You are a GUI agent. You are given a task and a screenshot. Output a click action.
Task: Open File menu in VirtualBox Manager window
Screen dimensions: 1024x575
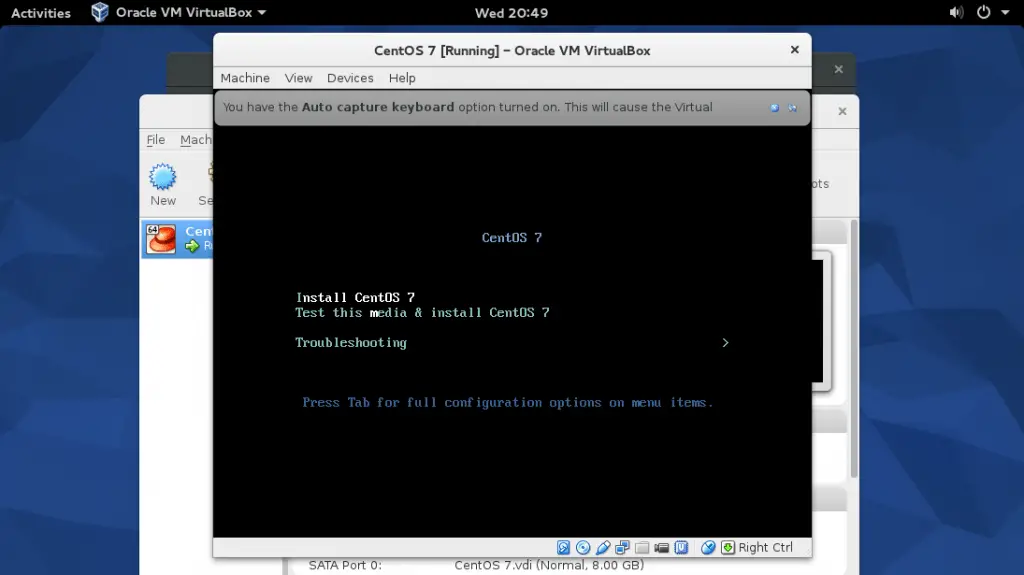[155, 139]
